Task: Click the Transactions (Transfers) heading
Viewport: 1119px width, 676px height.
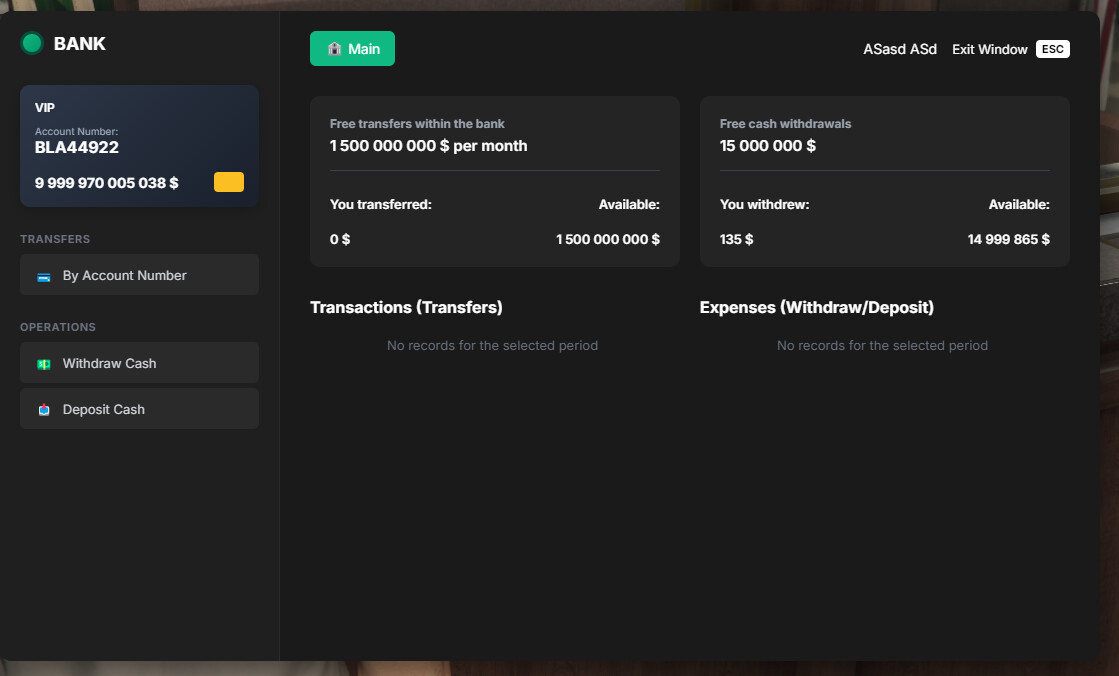Action: point(406,307)
